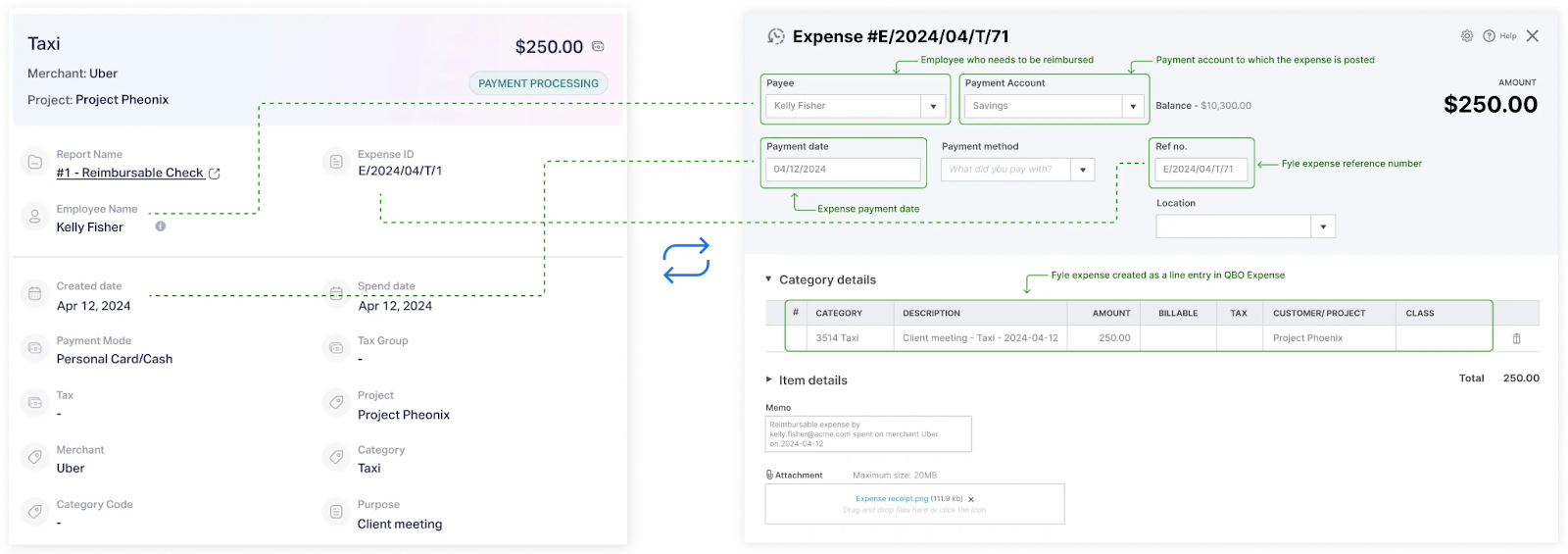This screenshot has width=1568, height=554.
Task: Open the Payment Account dropdown showing Savings
Action: pyautogui.click(x=1133, y=106)
